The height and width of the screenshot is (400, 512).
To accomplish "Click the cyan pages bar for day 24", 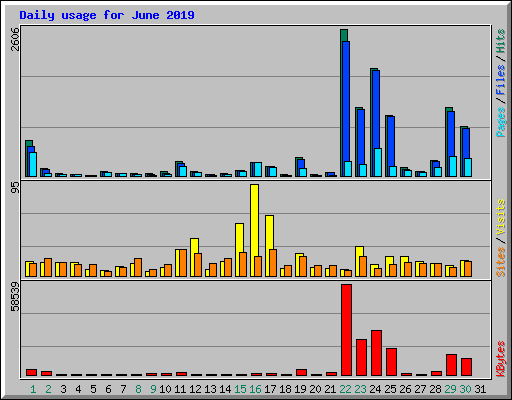I will [x=378, y=163].
